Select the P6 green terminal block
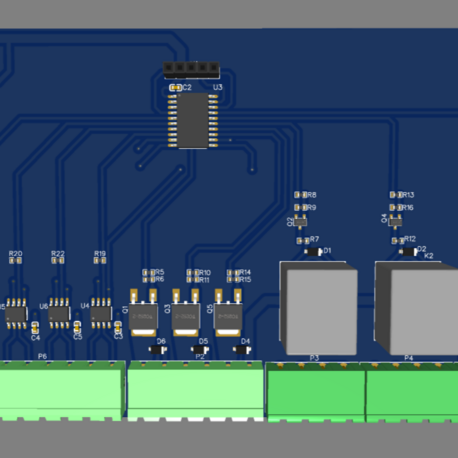 (63, 391)
